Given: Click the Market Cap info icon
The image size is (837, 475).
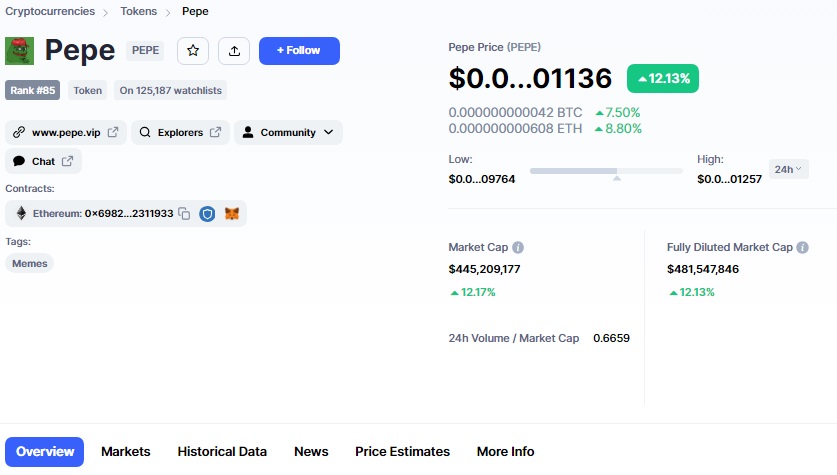Looking at the screenshot, I should (518, 247).
